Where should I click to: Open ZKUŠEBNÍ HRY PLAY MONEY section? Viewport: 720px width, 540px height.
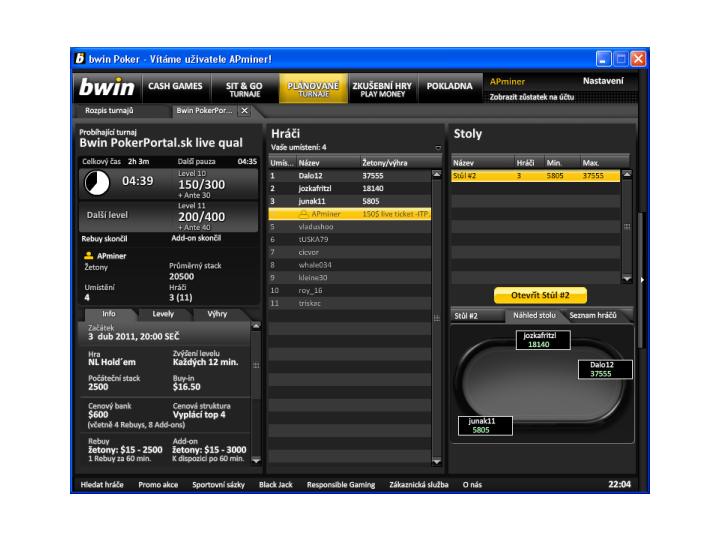(382, 89)
